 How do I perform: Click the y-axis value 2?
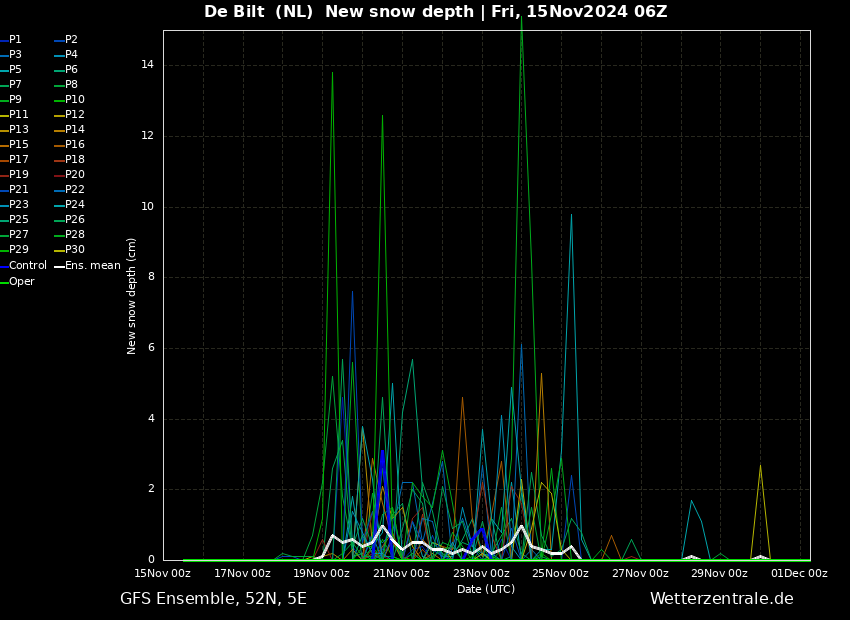(x=151, y=489)
